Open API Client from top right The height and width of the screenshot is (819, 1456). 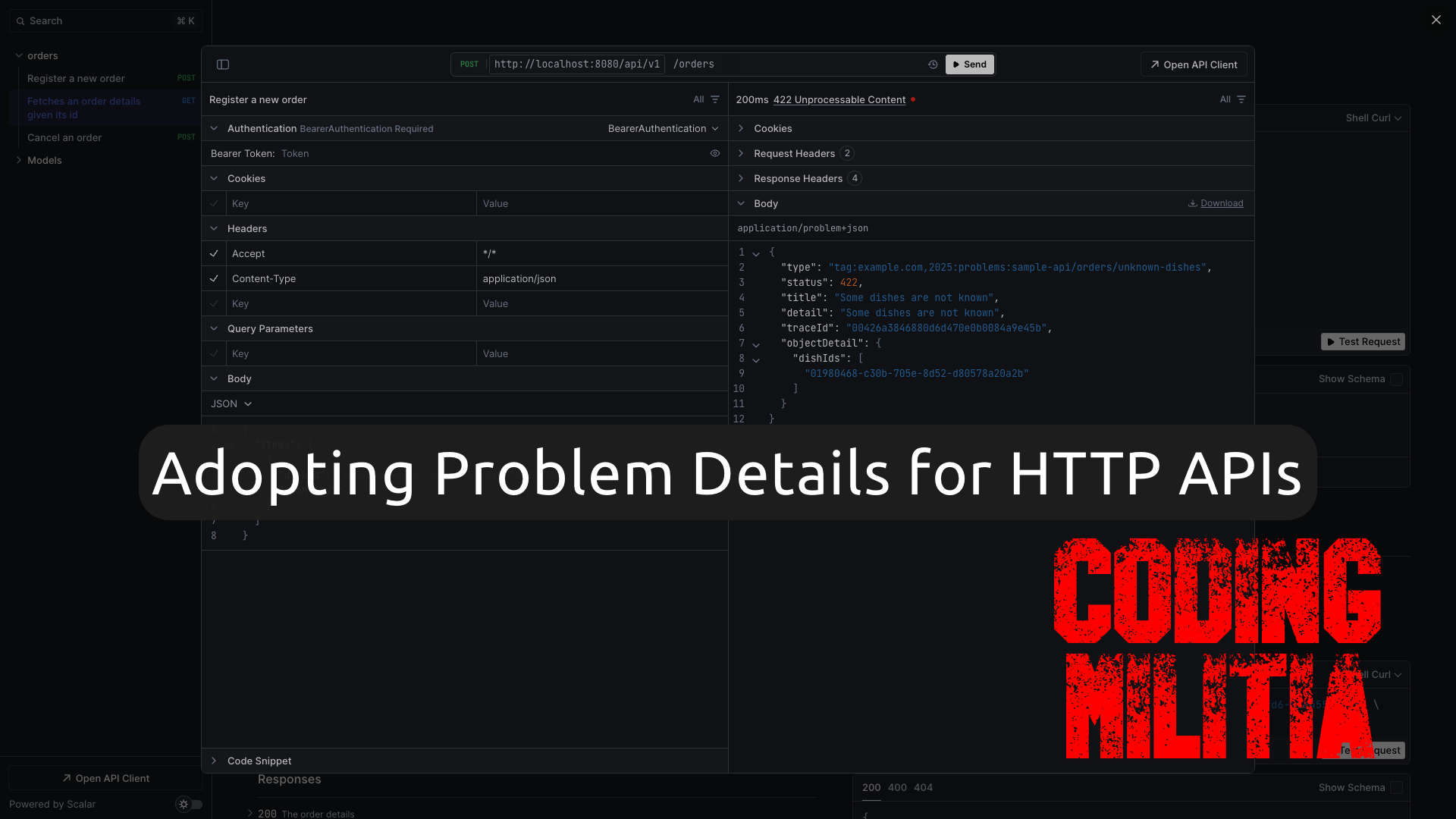1194,64
